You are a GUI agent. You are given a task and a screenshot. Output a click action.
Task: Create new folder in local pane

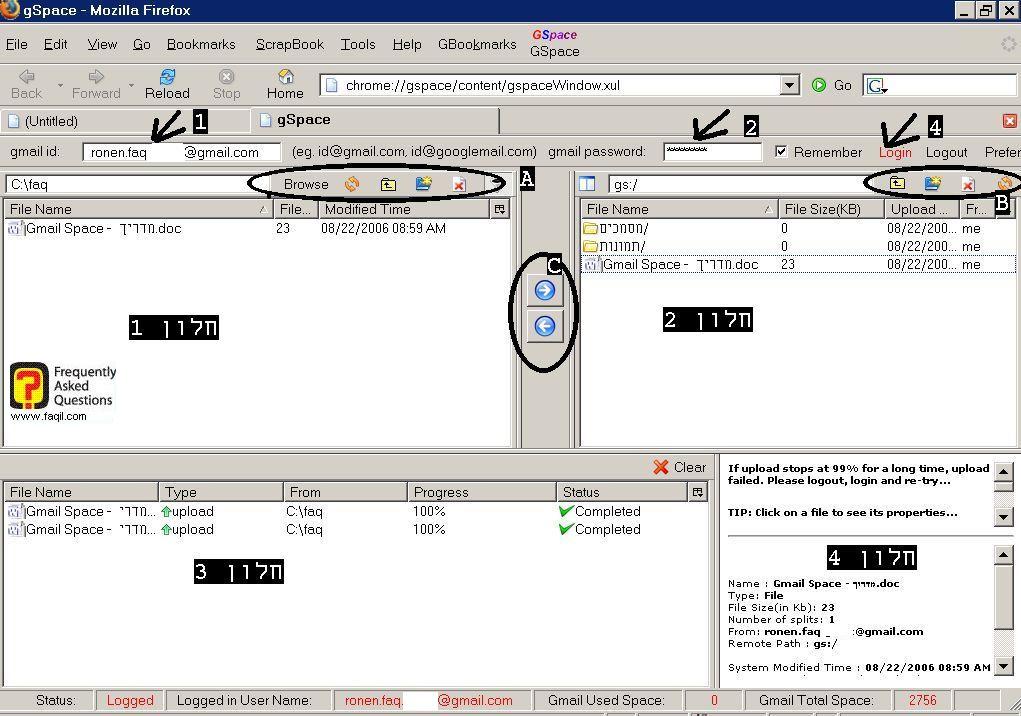tap(424, 184)
